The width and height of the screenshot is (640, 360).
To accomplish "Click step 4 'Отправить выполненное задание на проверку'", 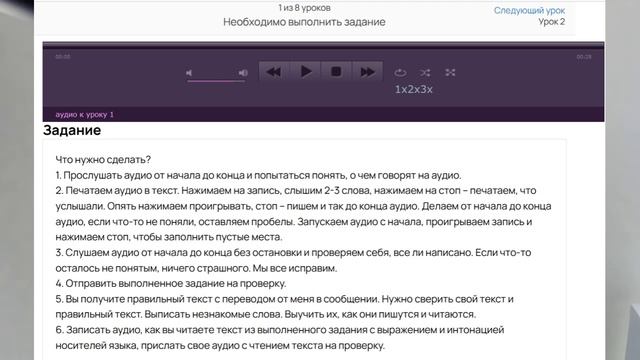I will (x=171, y=283).
